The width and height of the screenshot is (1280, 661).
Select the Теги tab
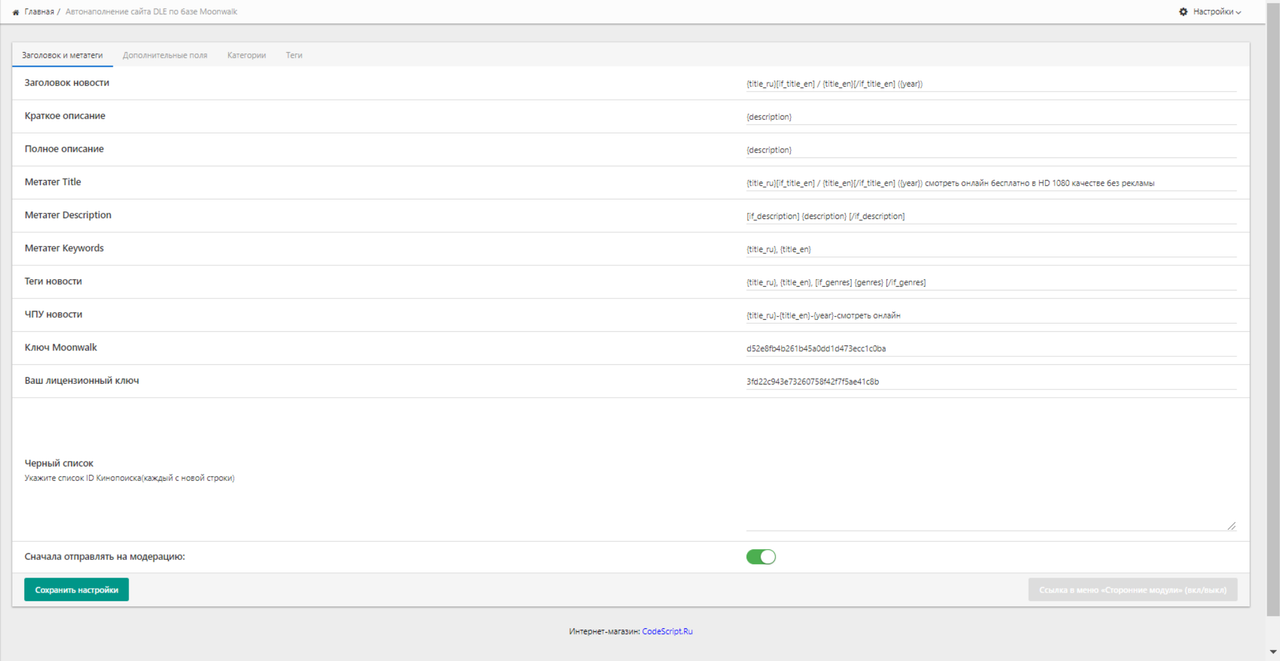coord(294,55)
